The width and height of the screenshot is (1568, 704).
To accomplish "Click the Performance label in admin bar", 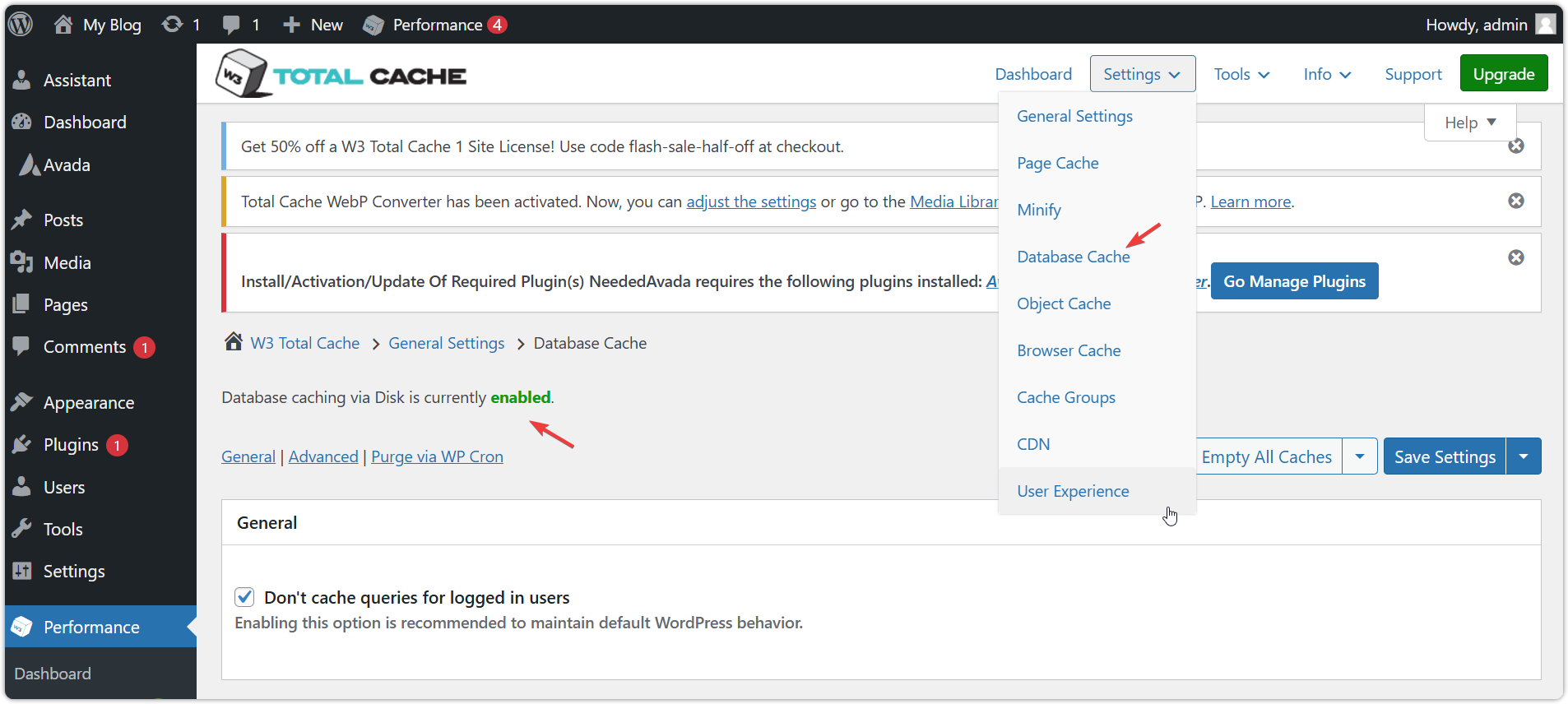I will [438, 25].
